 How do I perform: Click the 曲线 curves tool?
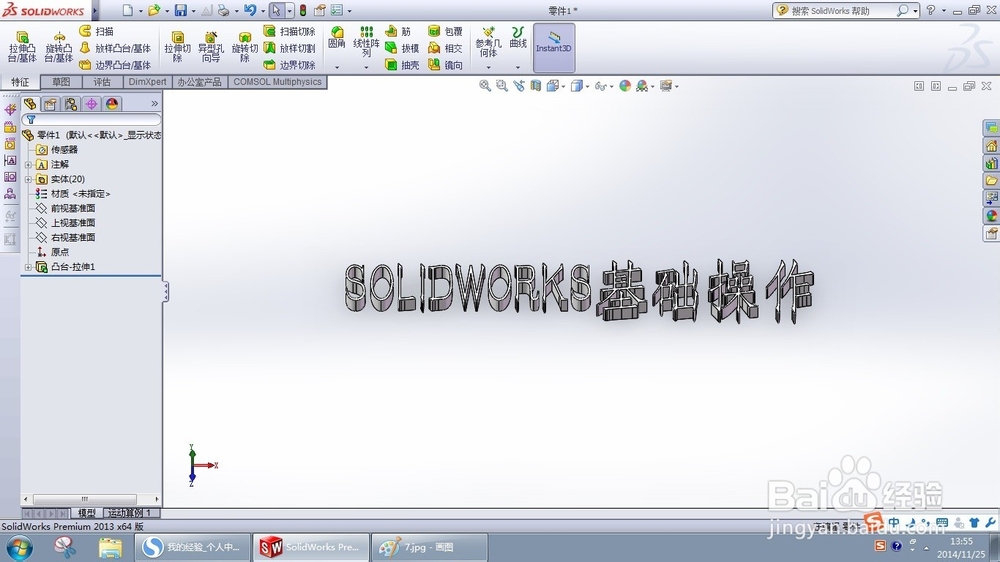[x=518, y=38]
